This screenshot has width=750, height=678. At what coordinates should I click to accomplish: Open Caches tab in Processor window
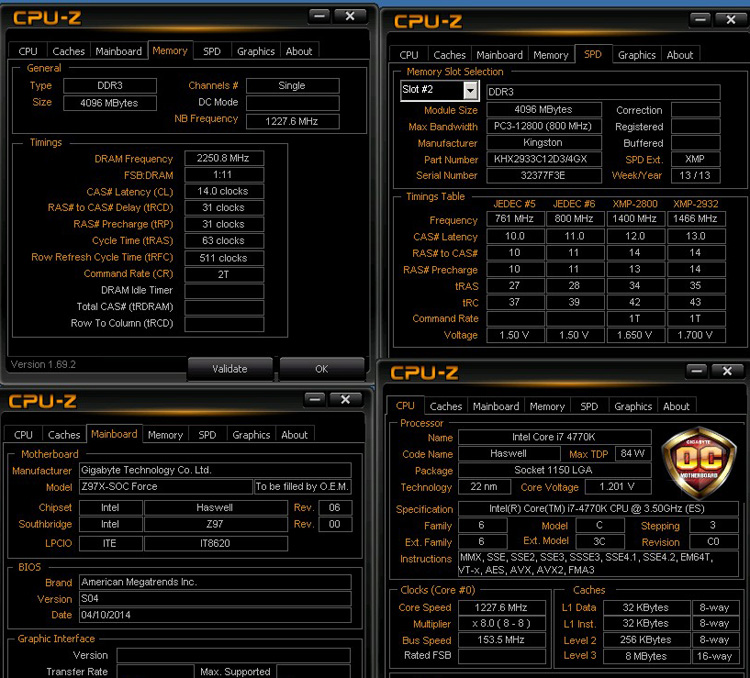coord(446,406)
